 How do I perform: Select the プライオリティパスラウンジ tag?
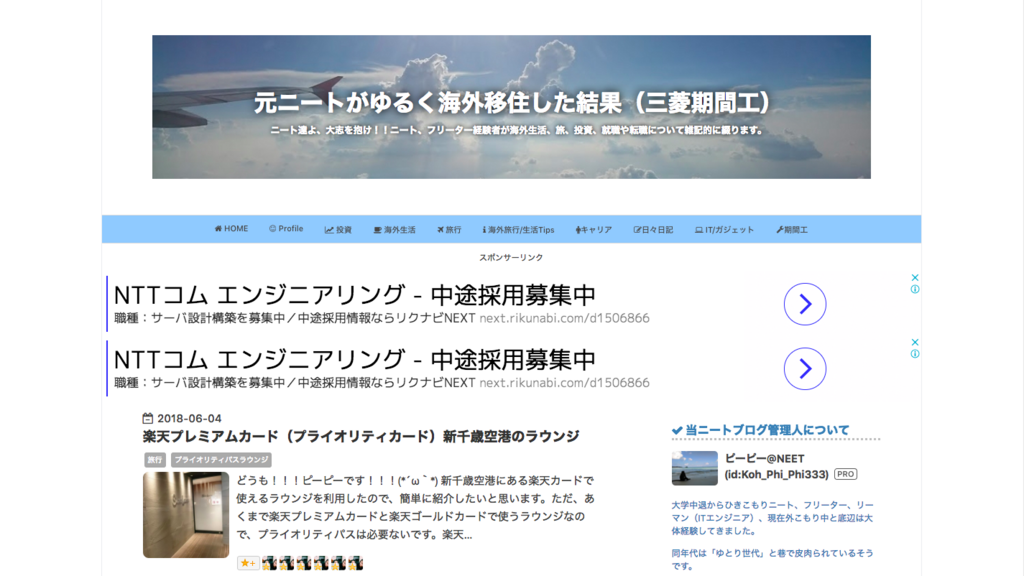pyautogui.click(x=221, y=460)
